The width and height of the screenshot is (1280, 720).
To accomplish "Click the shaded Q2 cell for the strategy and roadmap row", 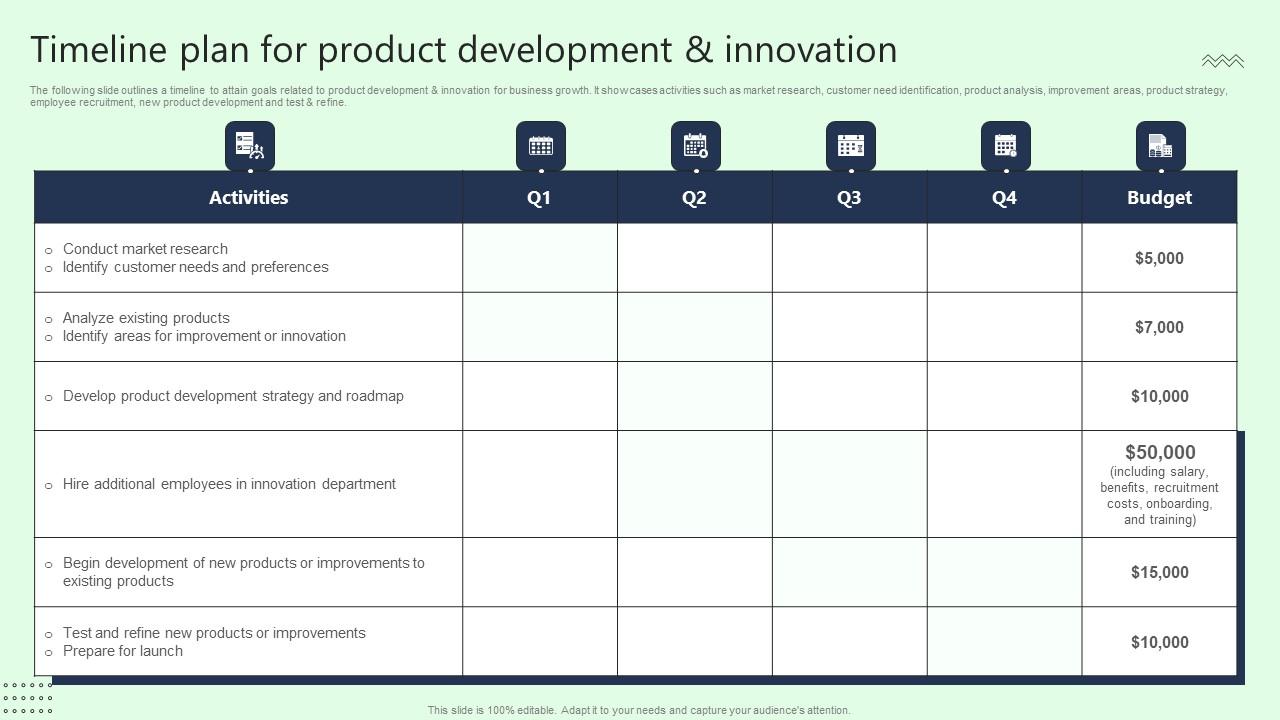I will (x=695, y=396).
